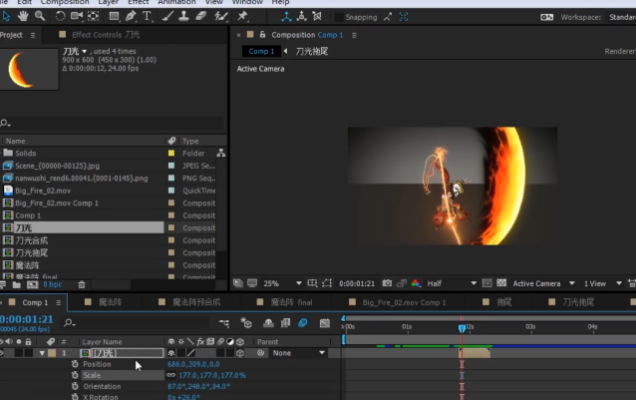Open the 25% magnification dropdown
The width and height of the screenshot is (636, 400).
click(283, 284)
